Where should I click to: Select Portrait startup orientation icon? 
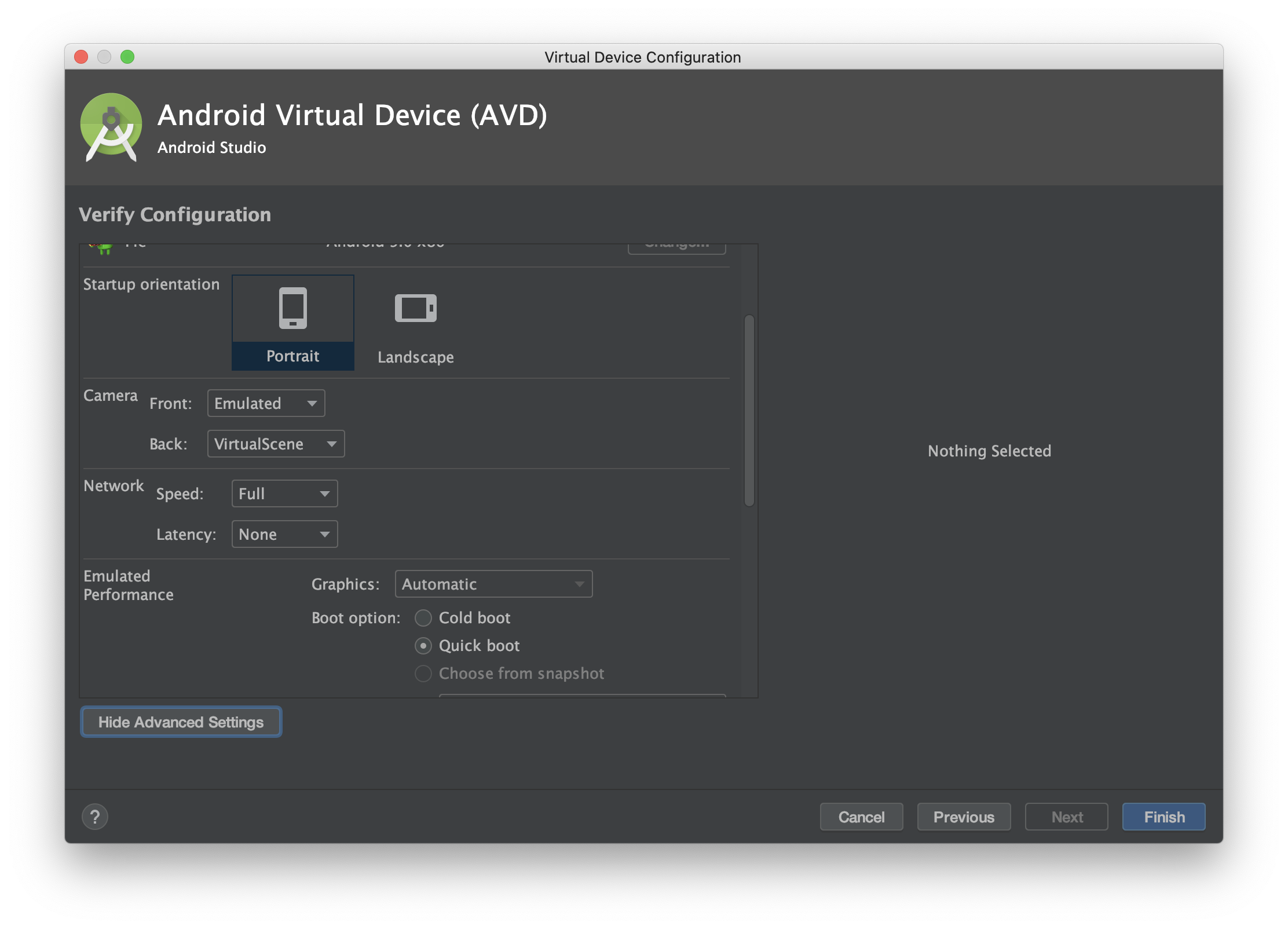tap(292, 308)
